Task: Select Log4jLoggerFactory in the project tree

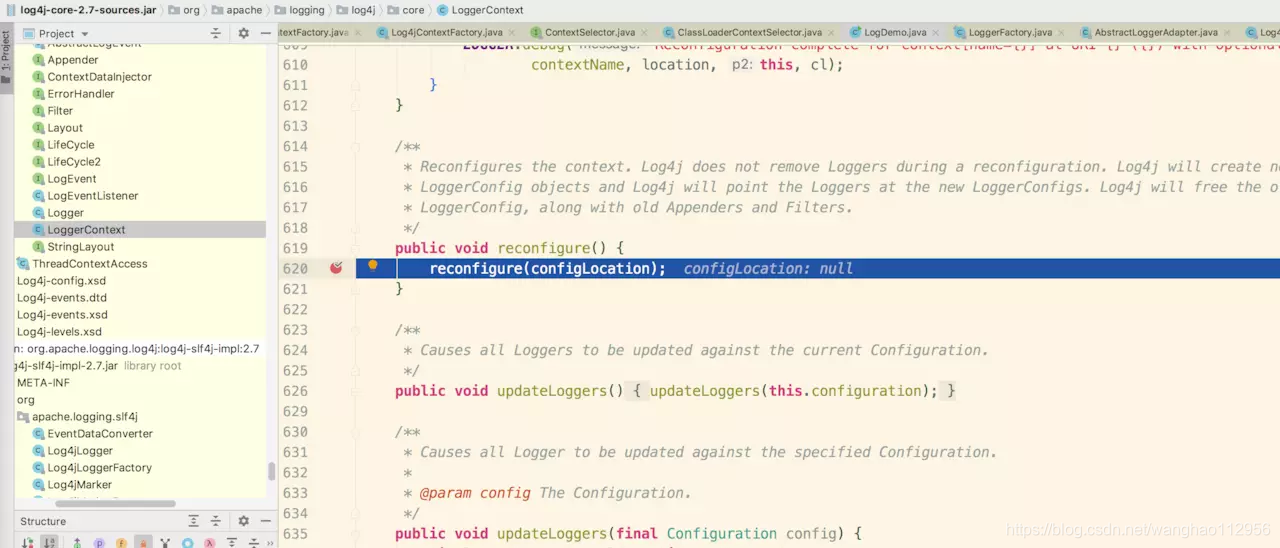Action: point(99,468)
